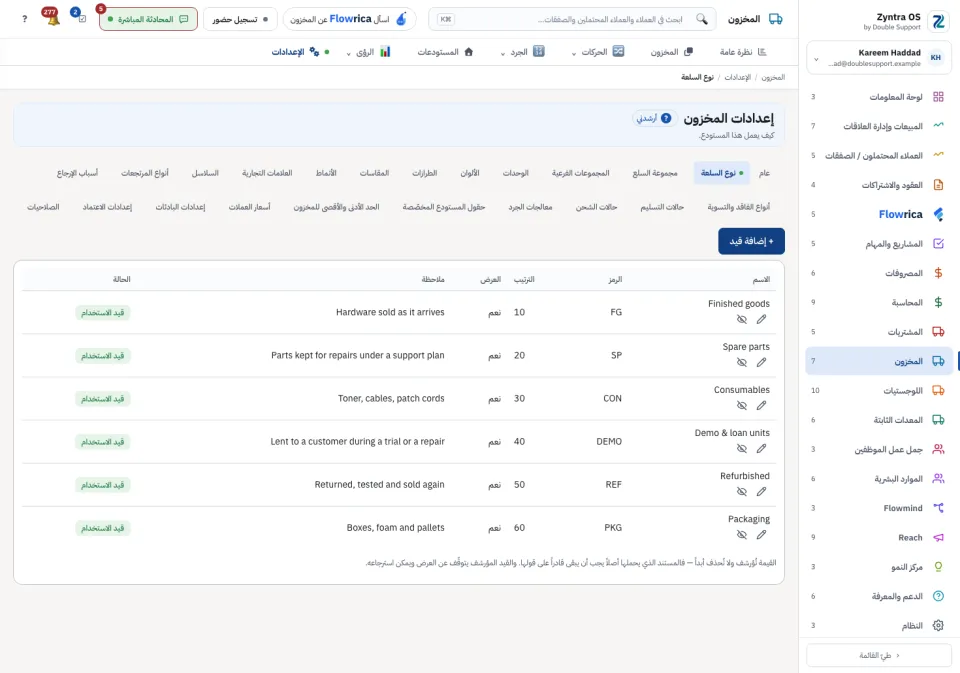960x673 pixels.
Task: Click the تسجيل حضور attendance button
Action: (x=240, y=19)
